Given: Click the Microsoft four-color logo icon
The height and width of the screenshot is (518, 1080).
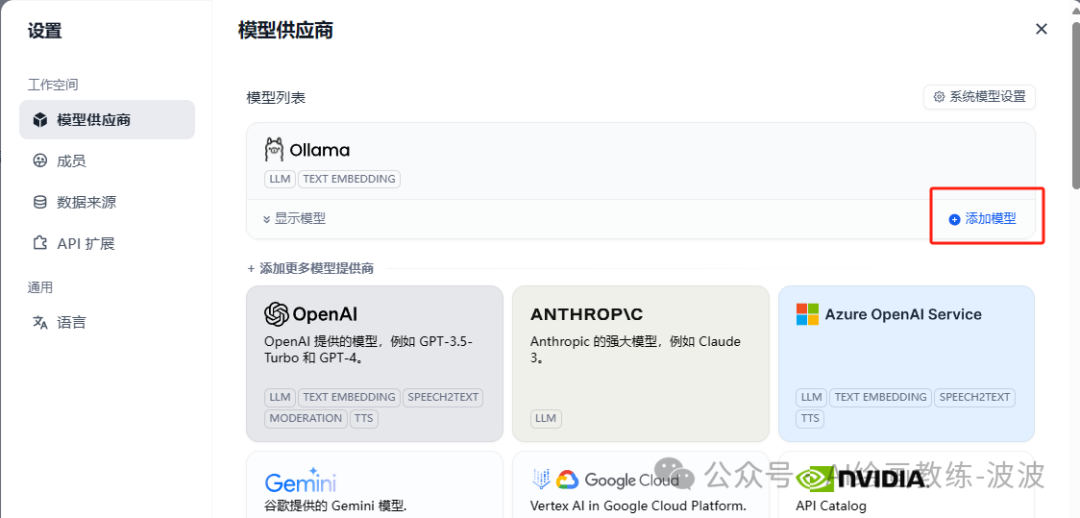Looking at the screenshot, I should pos(807,314).
